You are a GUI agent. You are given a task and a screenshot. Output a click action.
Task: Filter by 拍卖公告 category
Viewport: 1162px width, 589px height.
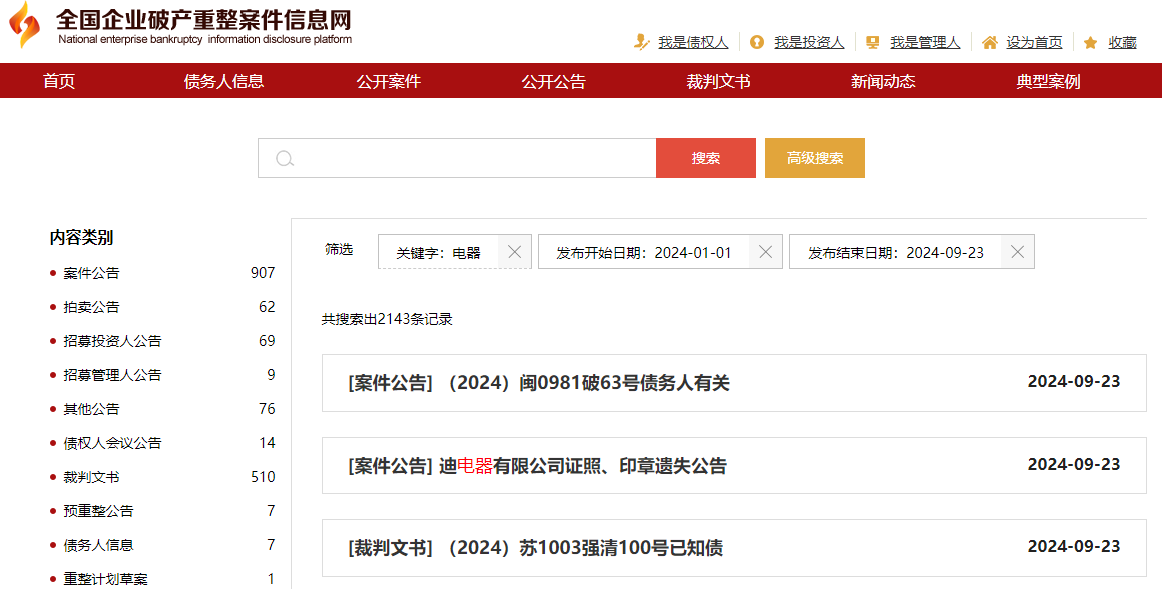(x=91, y=307)
